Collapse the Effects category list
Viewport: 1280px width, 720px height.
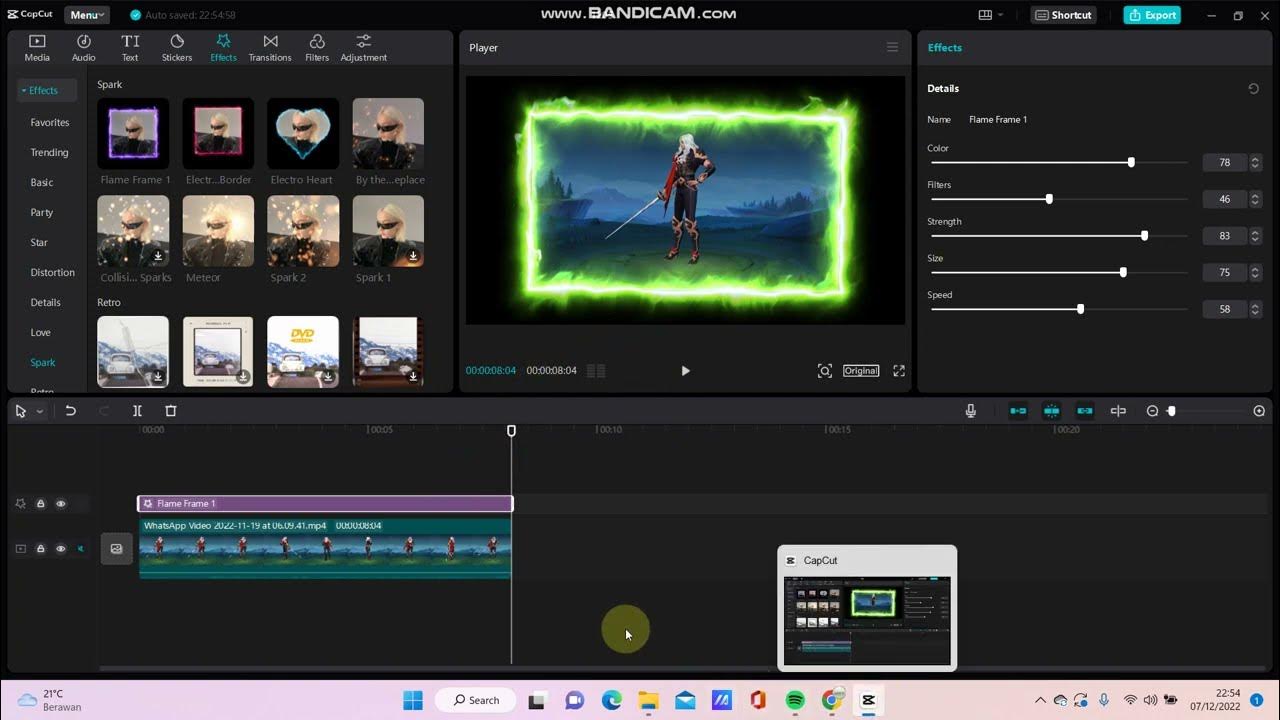pos(46,90)
